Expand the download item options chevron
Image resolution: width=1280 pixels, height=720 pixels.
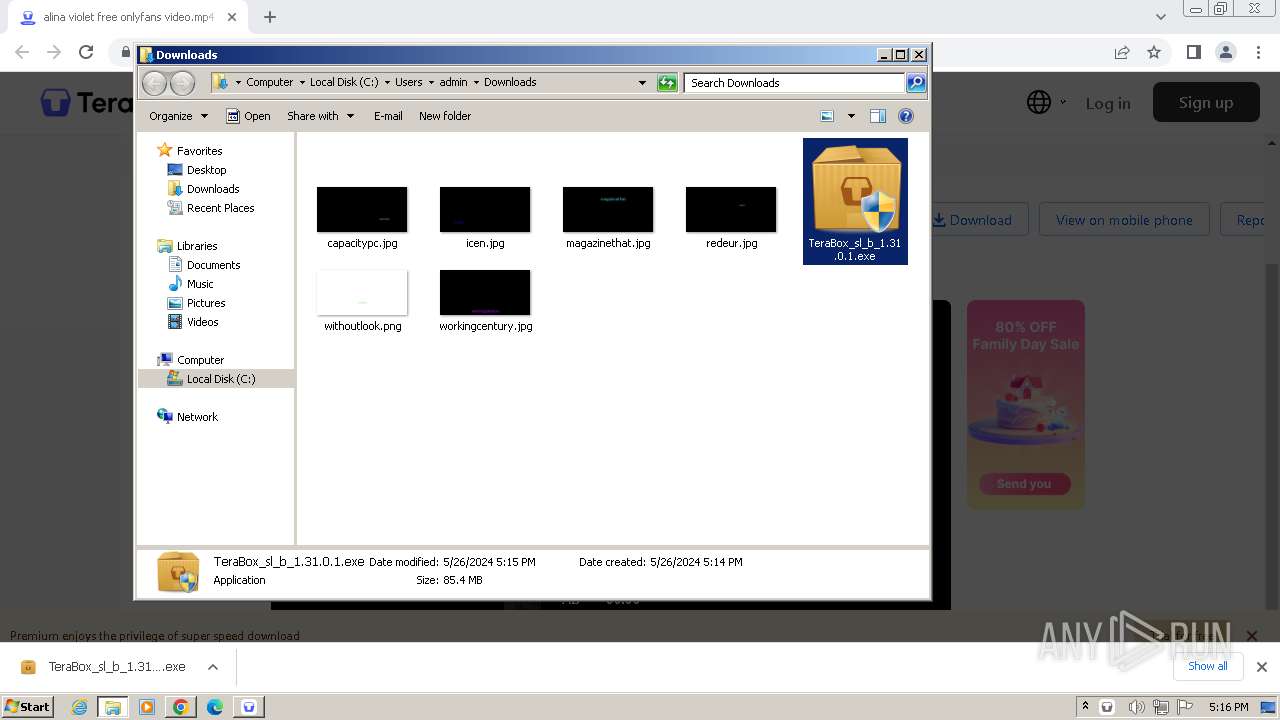click(x=213, y=667)
